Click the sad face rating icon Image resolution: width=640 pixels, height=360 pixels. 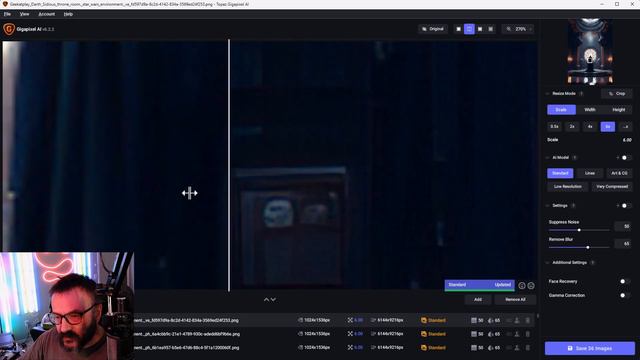(531, 286)
